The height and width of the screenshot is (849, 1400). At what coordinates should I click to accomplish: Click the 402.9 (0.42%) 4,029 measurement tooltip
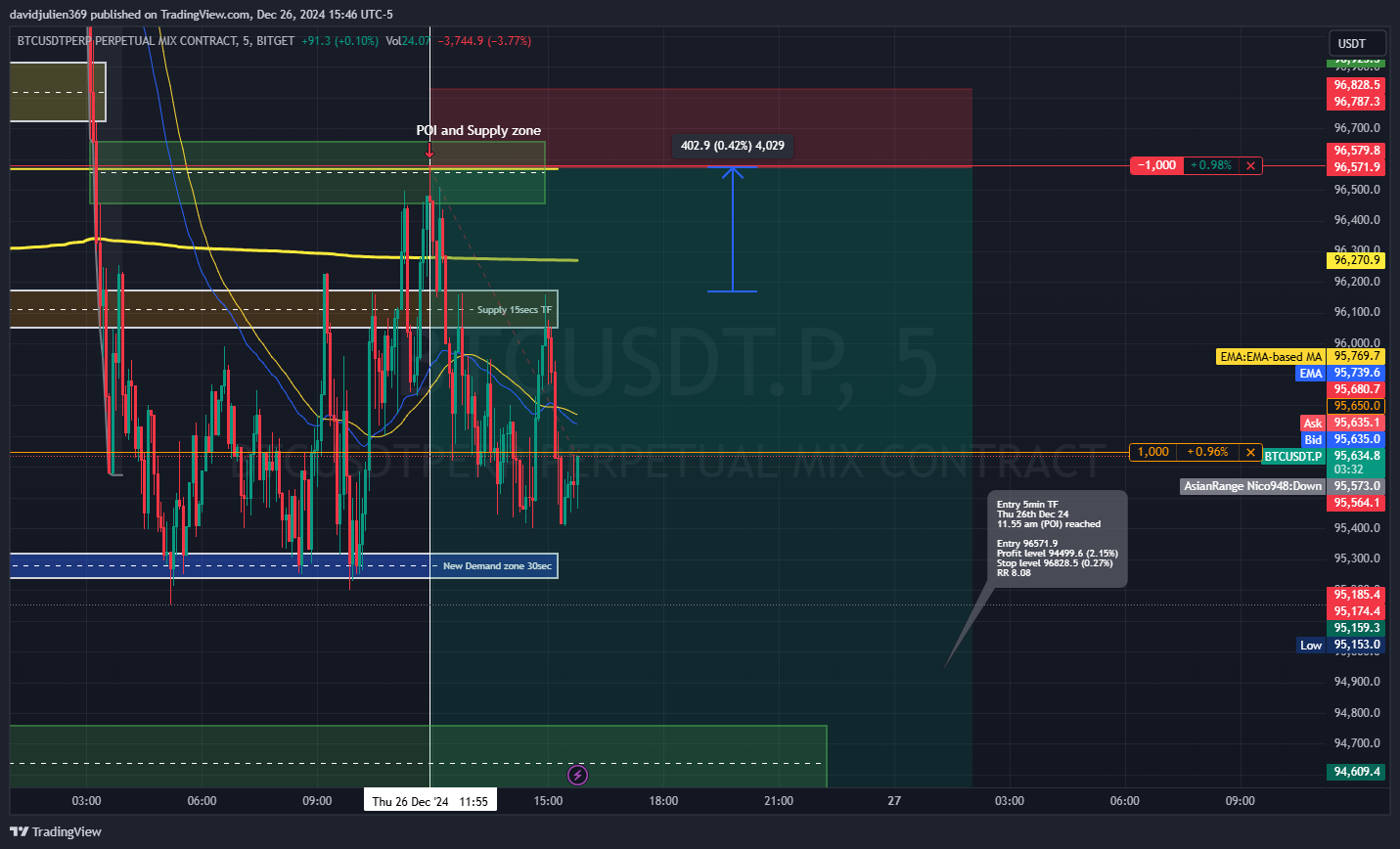(x=733, y=146)
